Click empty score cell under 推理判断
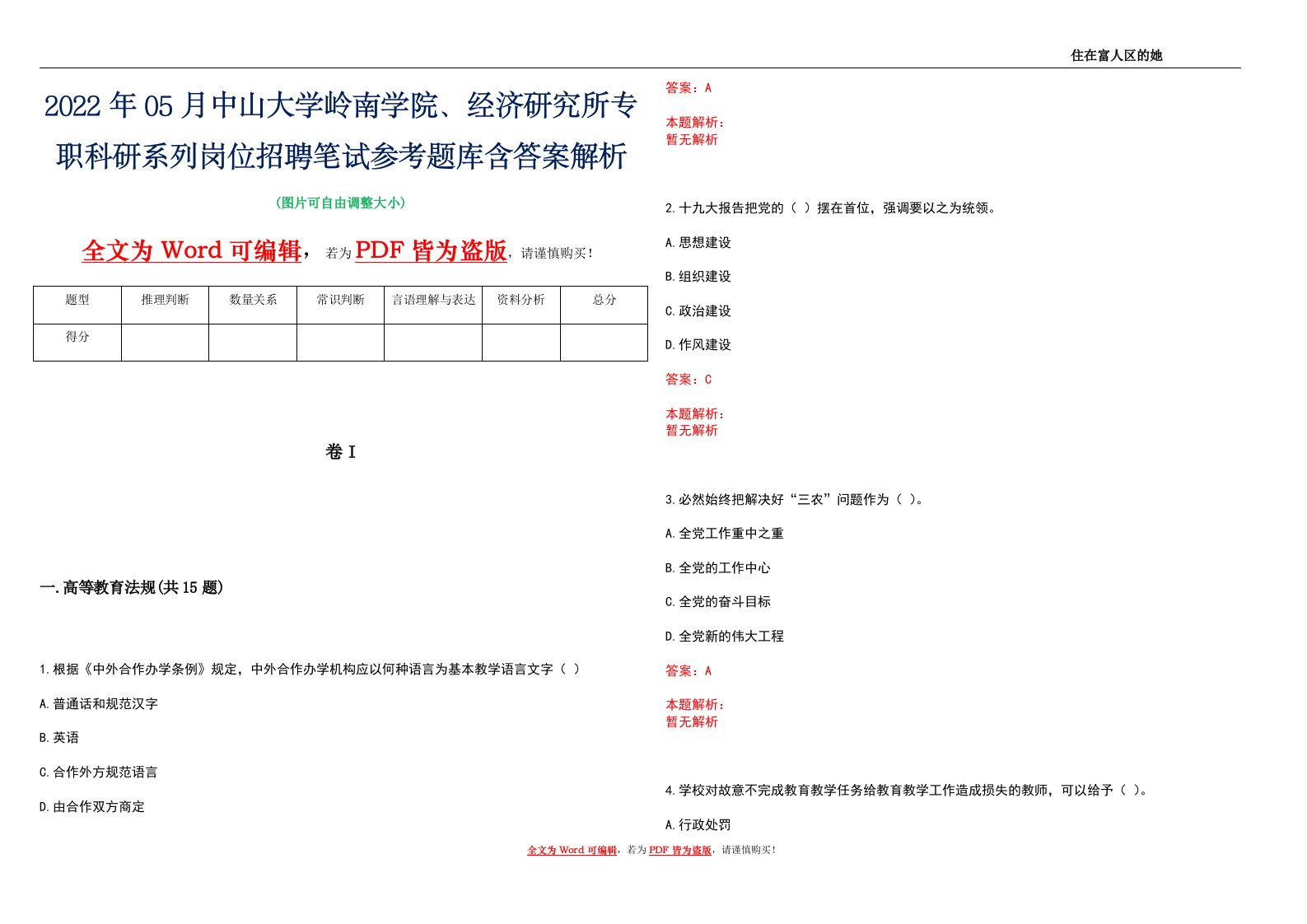 click(x=165, y=343)
